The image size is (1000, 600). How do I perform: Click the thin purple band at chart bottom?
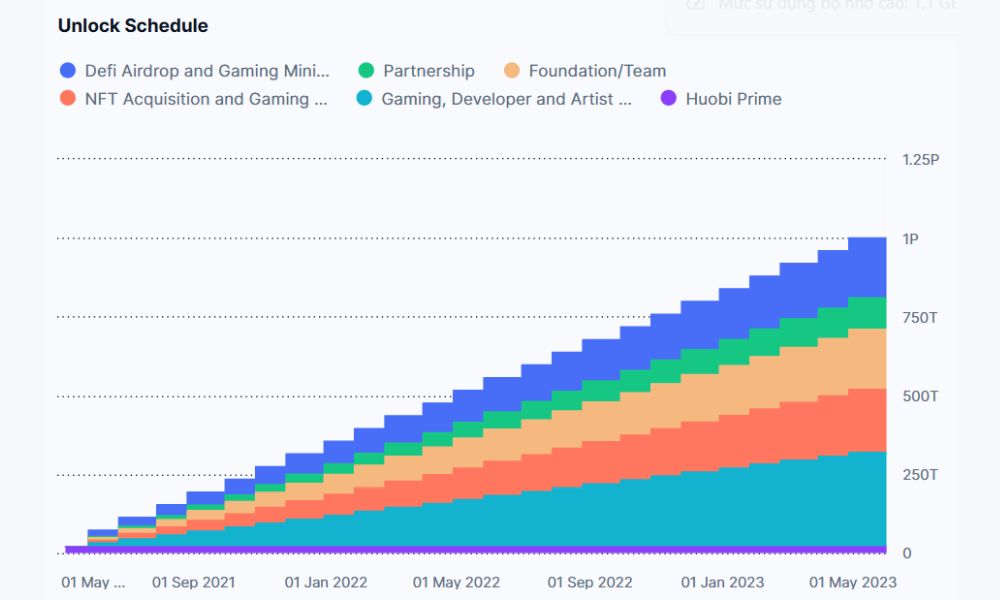500,549
